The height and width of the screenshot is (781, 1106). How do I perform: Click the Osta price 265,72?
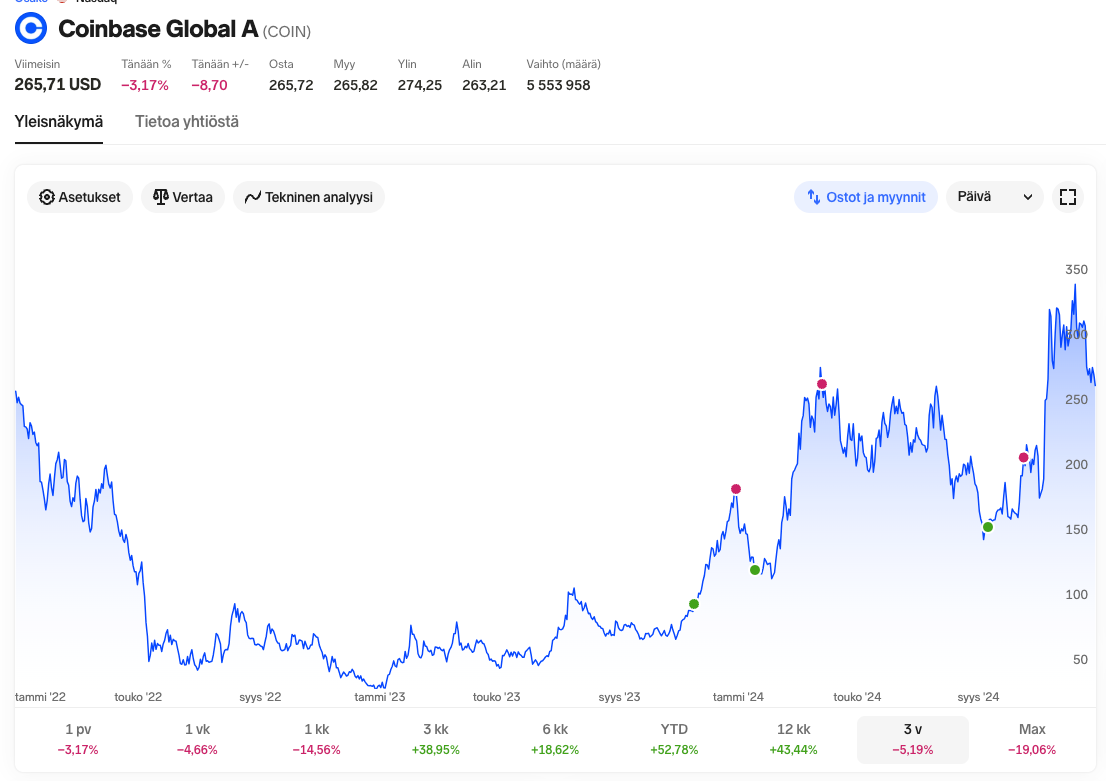tap(291, 85)
